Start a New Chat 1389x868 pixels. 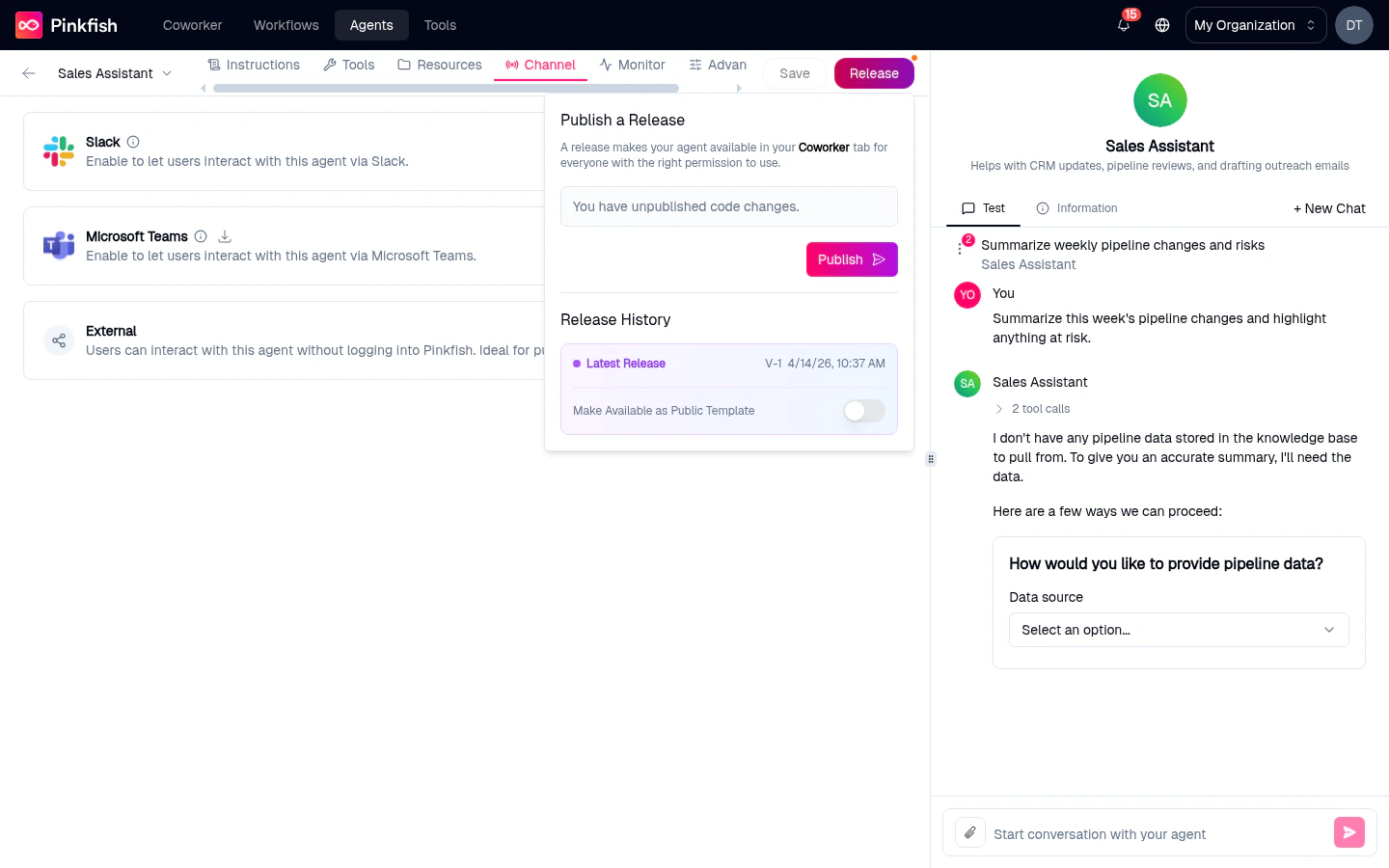pyautogui.click(x=1329, y=208)
